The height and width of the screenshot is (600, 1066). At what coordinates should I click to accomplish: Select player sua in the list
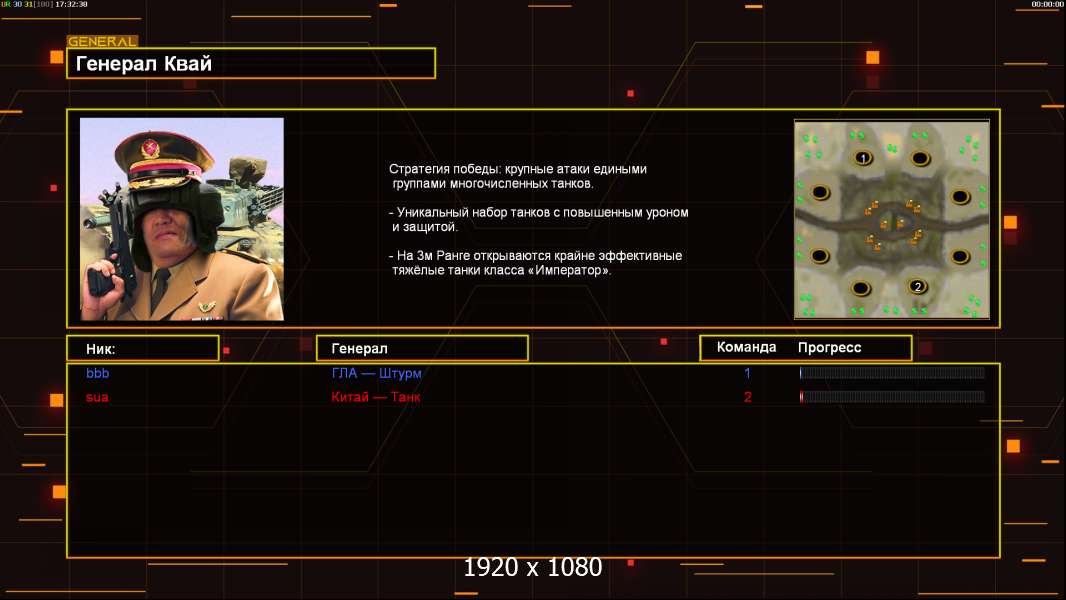coord(97,397)
